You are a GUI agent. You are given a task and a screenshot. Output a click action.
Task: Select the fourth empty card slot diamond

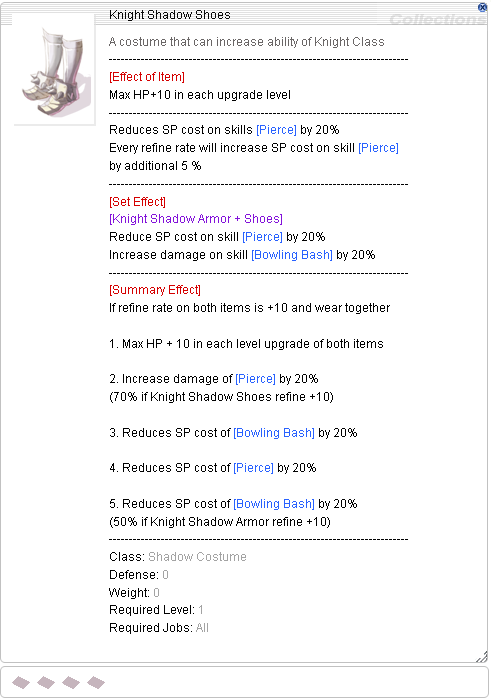click(96, 682)
